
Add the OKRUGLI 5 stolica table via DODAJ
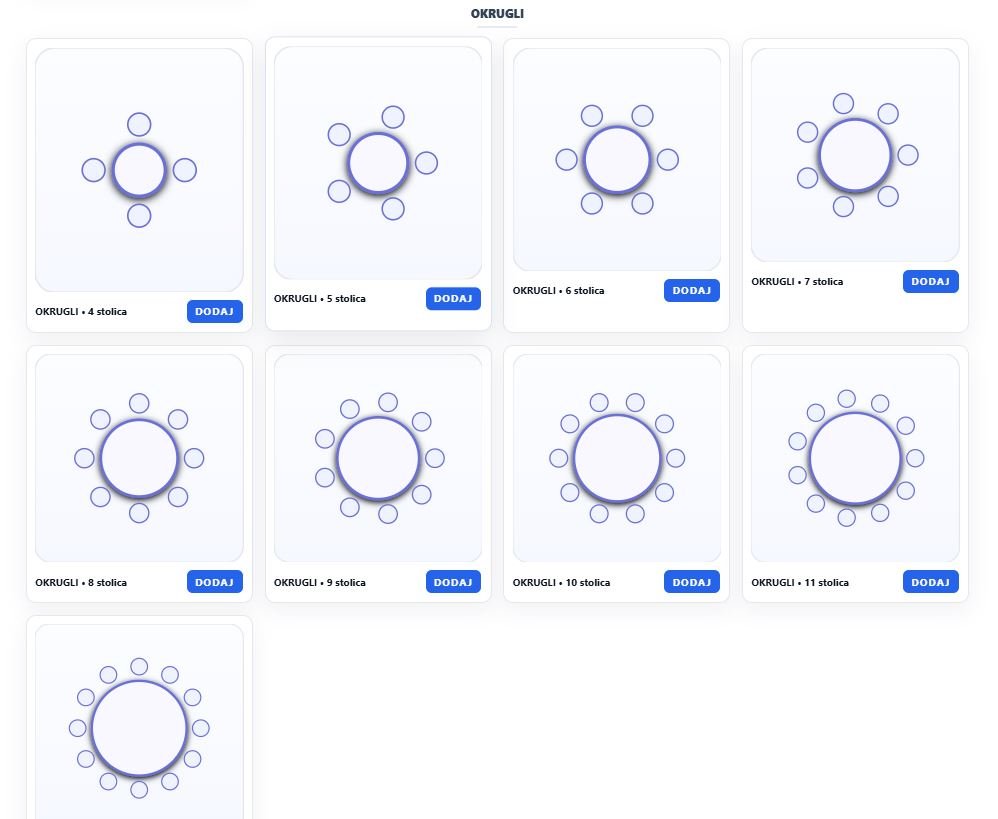pos(453,299)
